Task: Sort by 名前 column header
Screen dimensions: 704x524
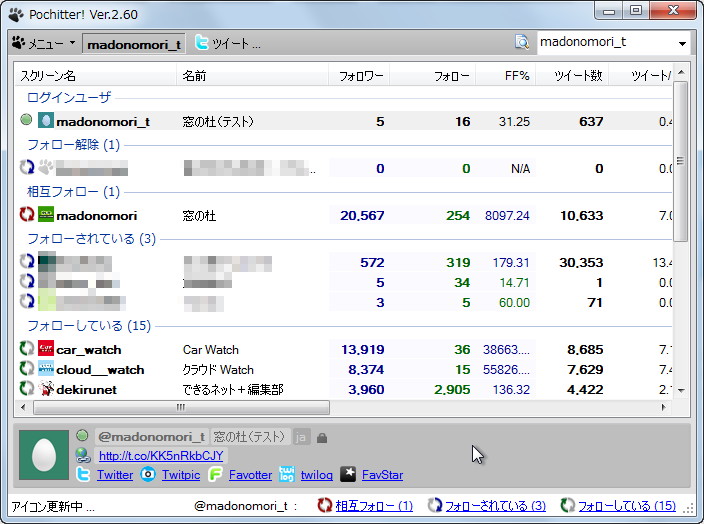Action: tap(252, 76)
